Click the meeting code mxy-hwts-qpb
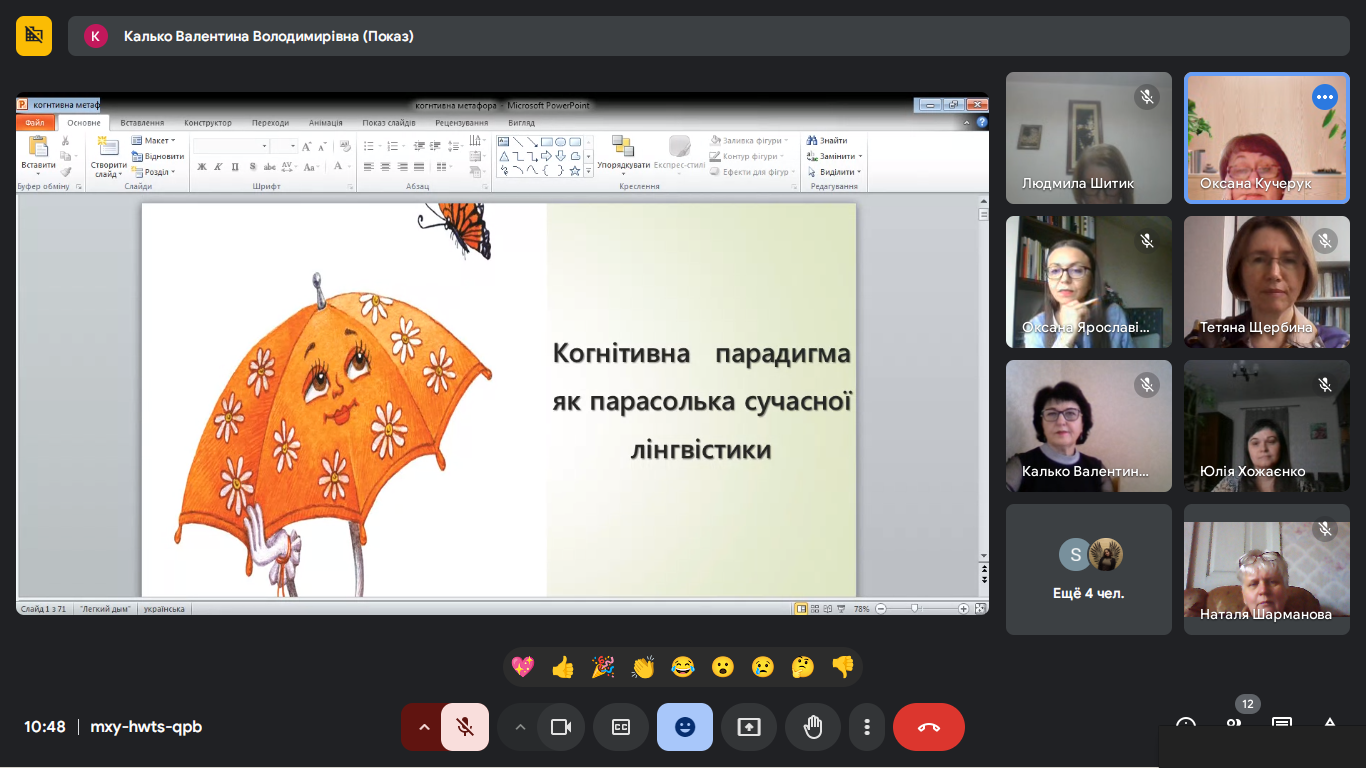 (146, 727)
